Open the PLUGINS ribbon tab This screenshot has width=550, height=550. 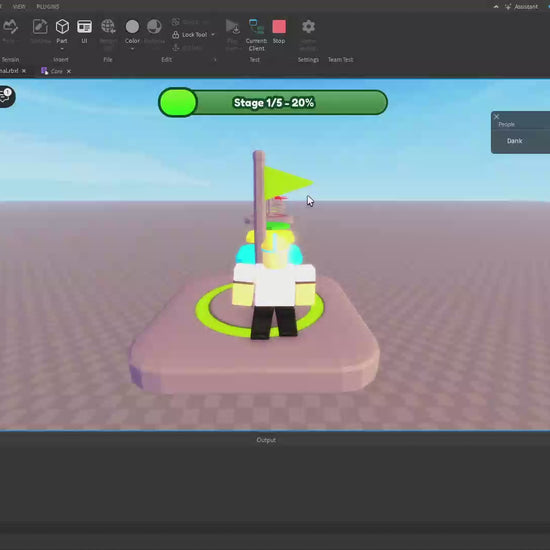point(48,7)
